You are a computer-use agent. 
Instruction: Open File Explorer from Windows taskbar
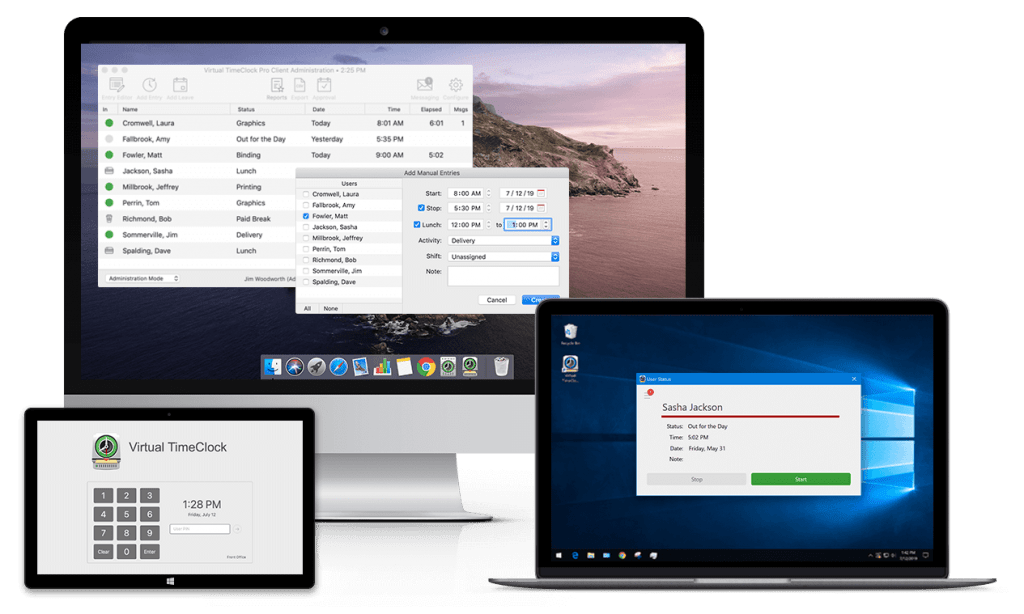590,555
